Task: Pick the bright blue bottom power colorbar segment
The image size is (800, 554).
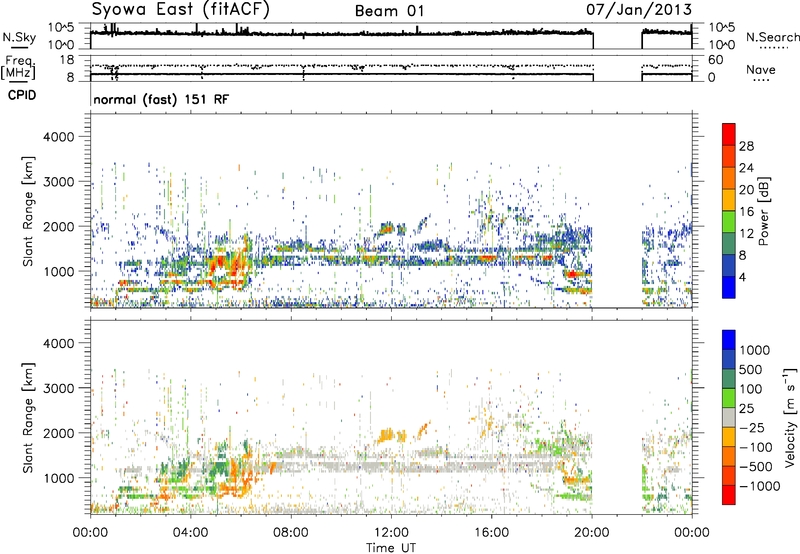Action: tap(729, 287)
